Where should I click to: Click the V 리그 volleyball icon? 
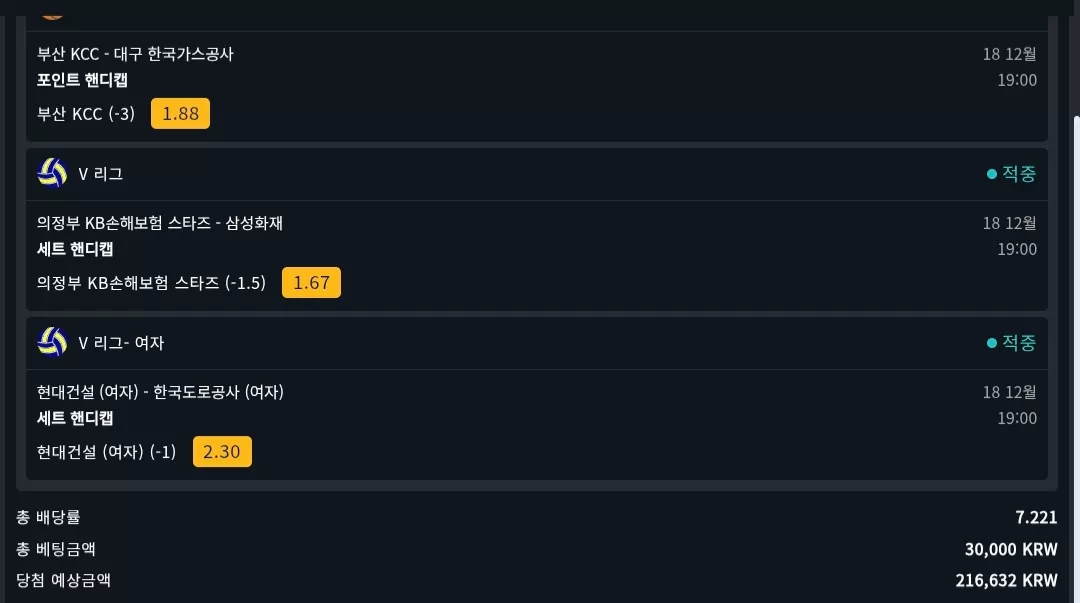click(x=52, y=173)
